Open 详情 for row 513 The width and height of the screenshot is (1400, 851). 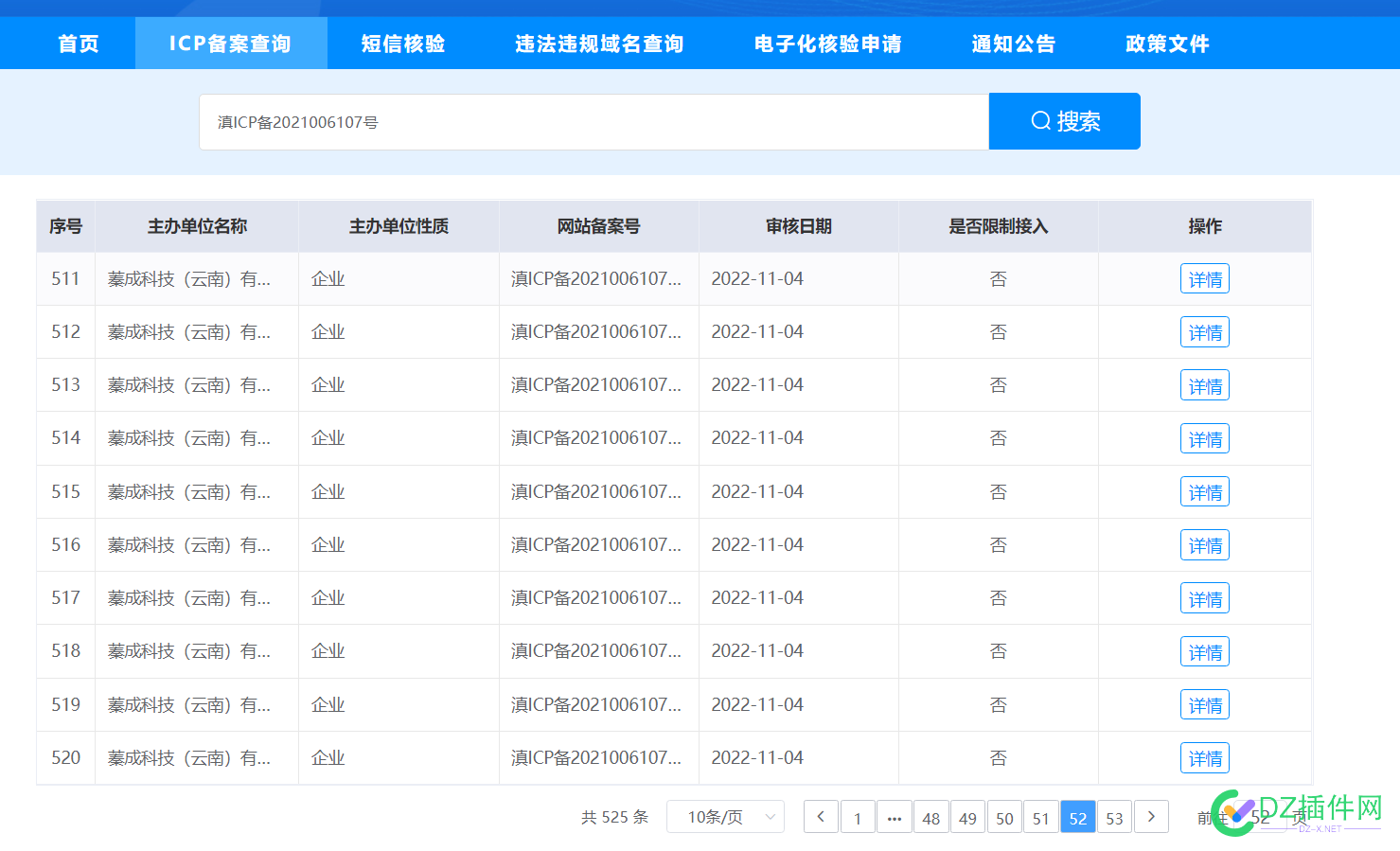(1205, 385)
